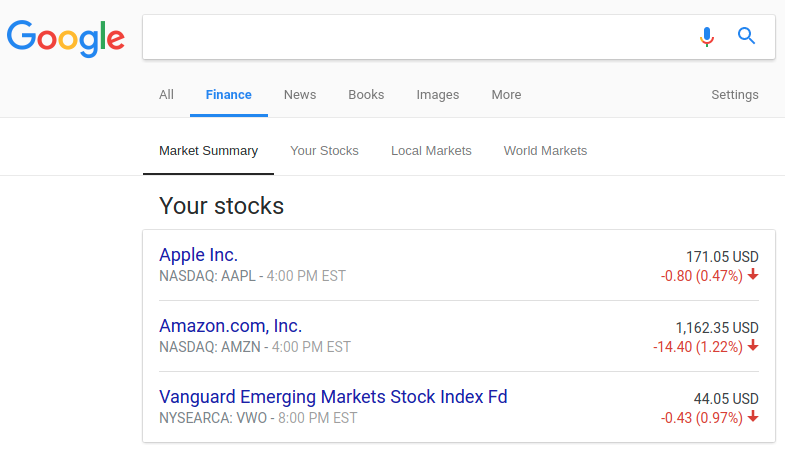Select the News tab
The width and height of the screenshot is (785, 453).
(300, 95)
